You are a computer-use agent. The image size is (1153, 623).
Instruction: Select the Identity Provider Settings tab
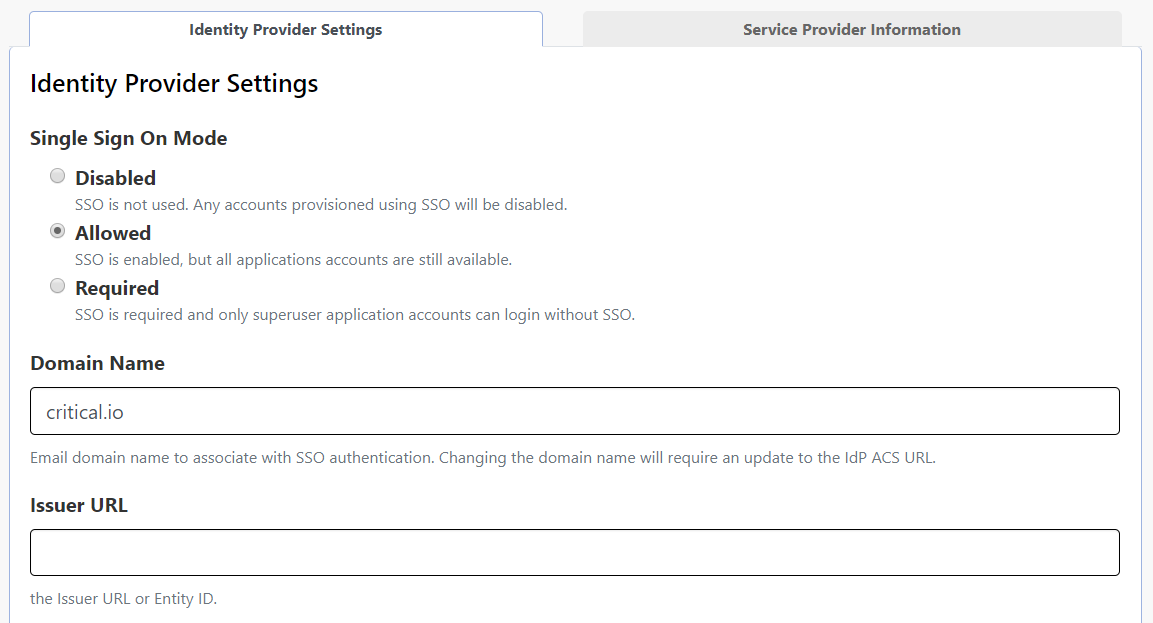click(x=285, y=30)
